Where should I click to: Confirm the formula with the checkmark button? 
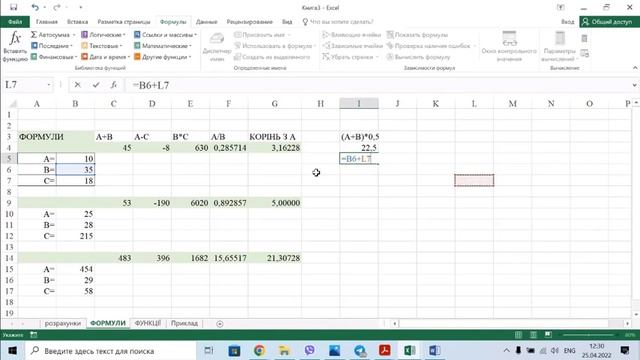tap(96, 85)
